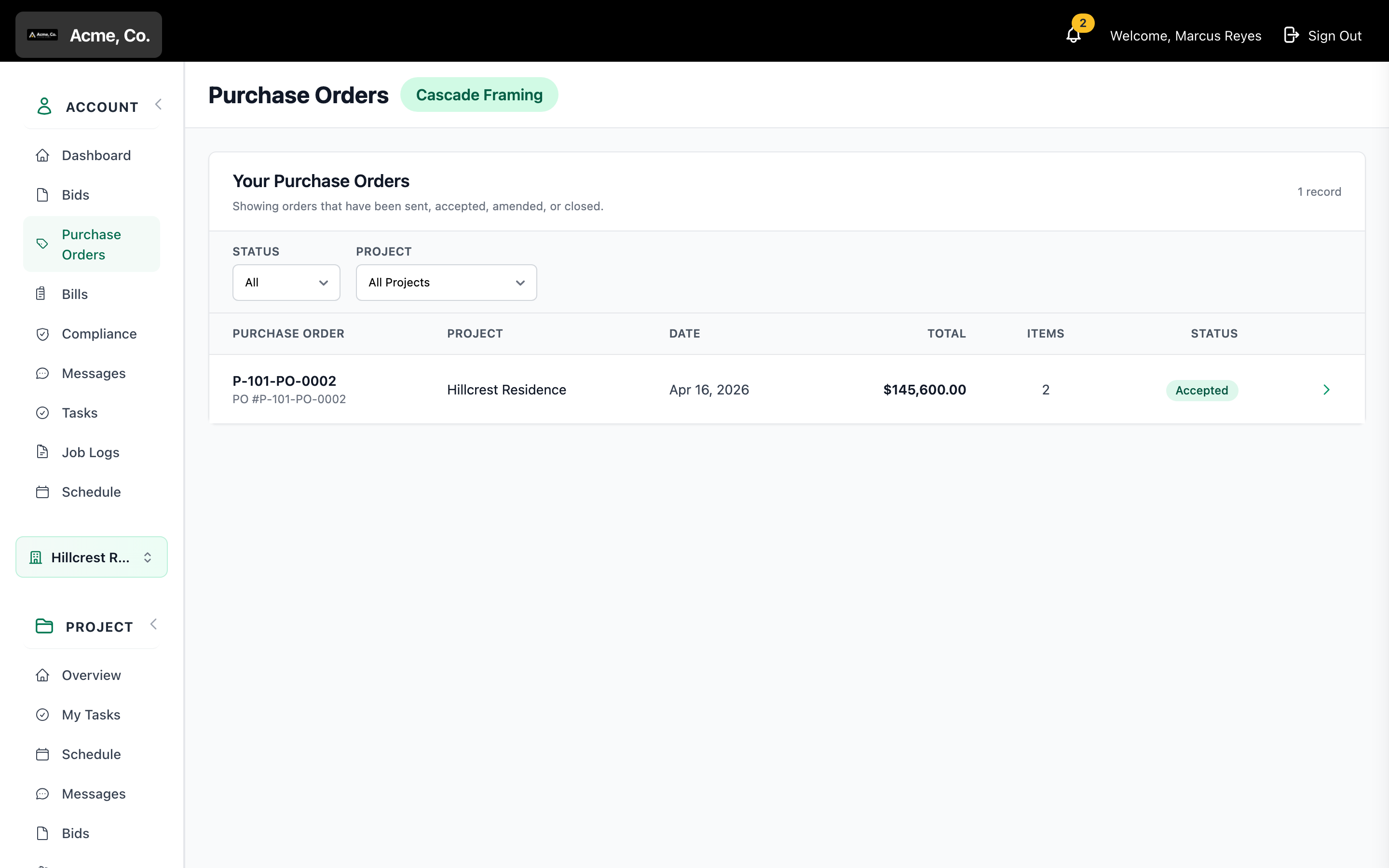The width and height of the screenshot is (1389, 868).
Task: Click the Acme, Co. company button
Action: [x=88, y=35]
